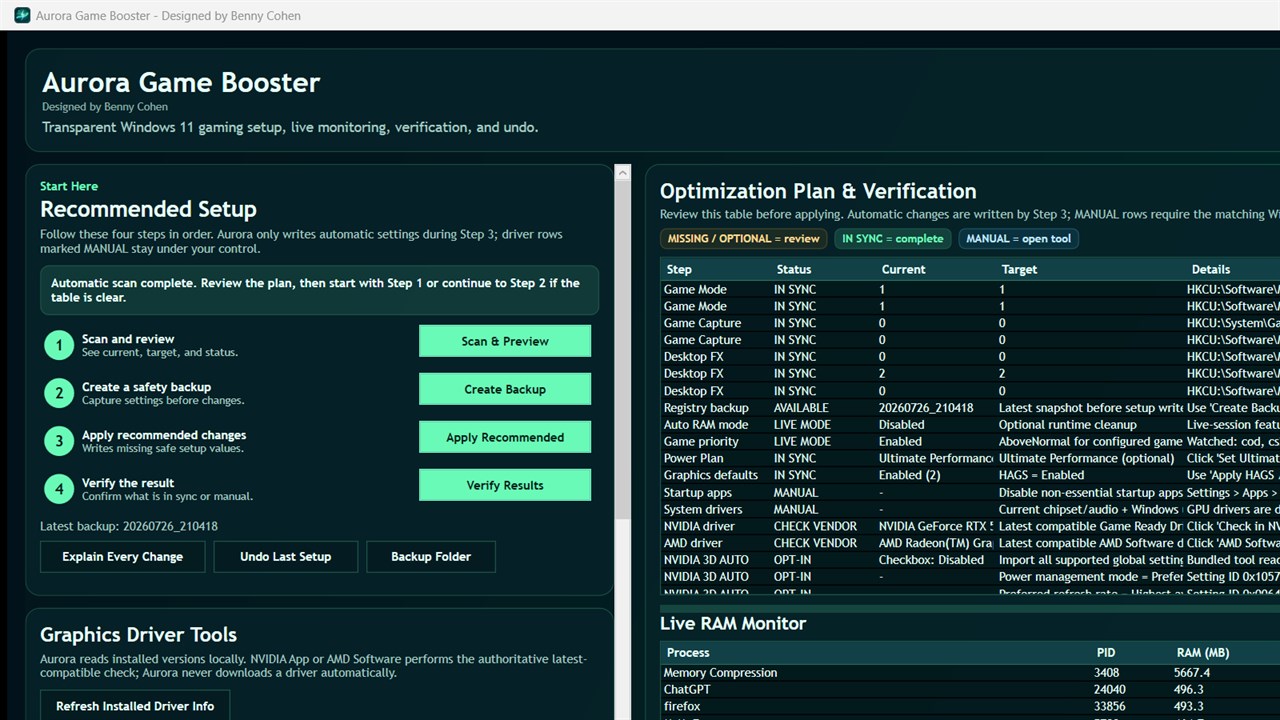Click the step 1 circle marker

[x=59, y=345]
